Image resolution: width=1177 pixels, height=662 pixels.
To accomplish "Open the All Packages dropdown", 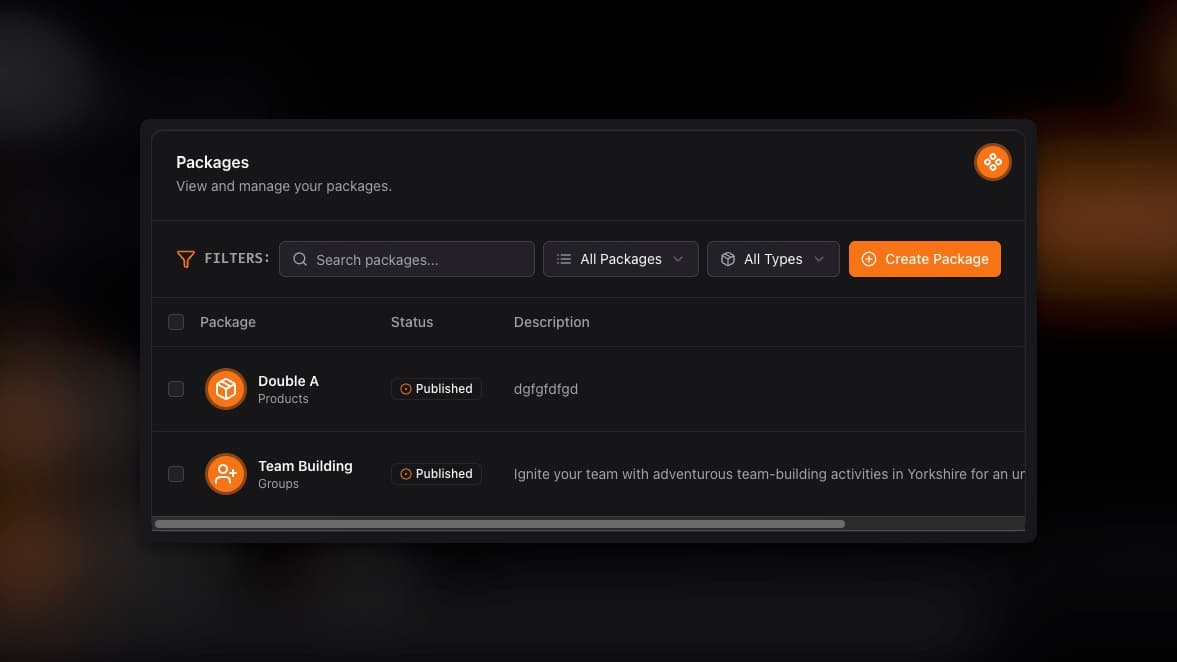I will point(620,259).
